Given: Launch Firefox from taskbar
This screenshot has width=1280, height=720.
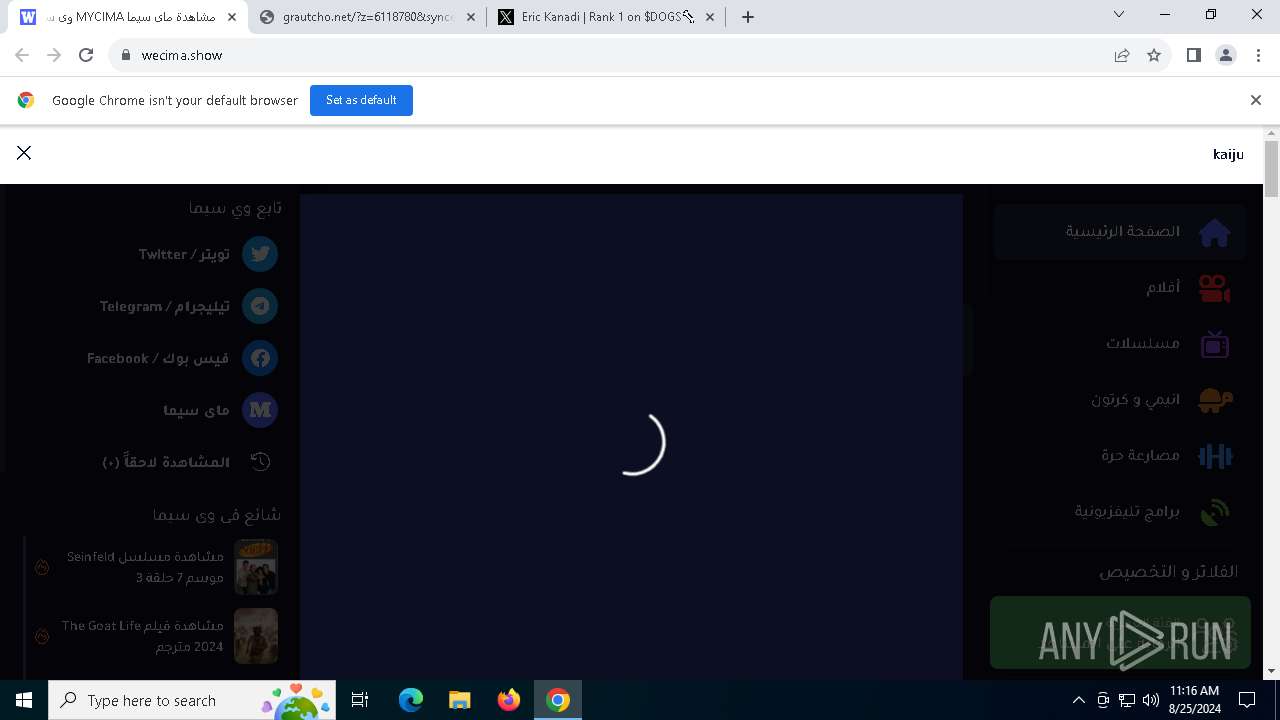Looking at the screenshot, I should pyautogui.click(x=509, y=700).
